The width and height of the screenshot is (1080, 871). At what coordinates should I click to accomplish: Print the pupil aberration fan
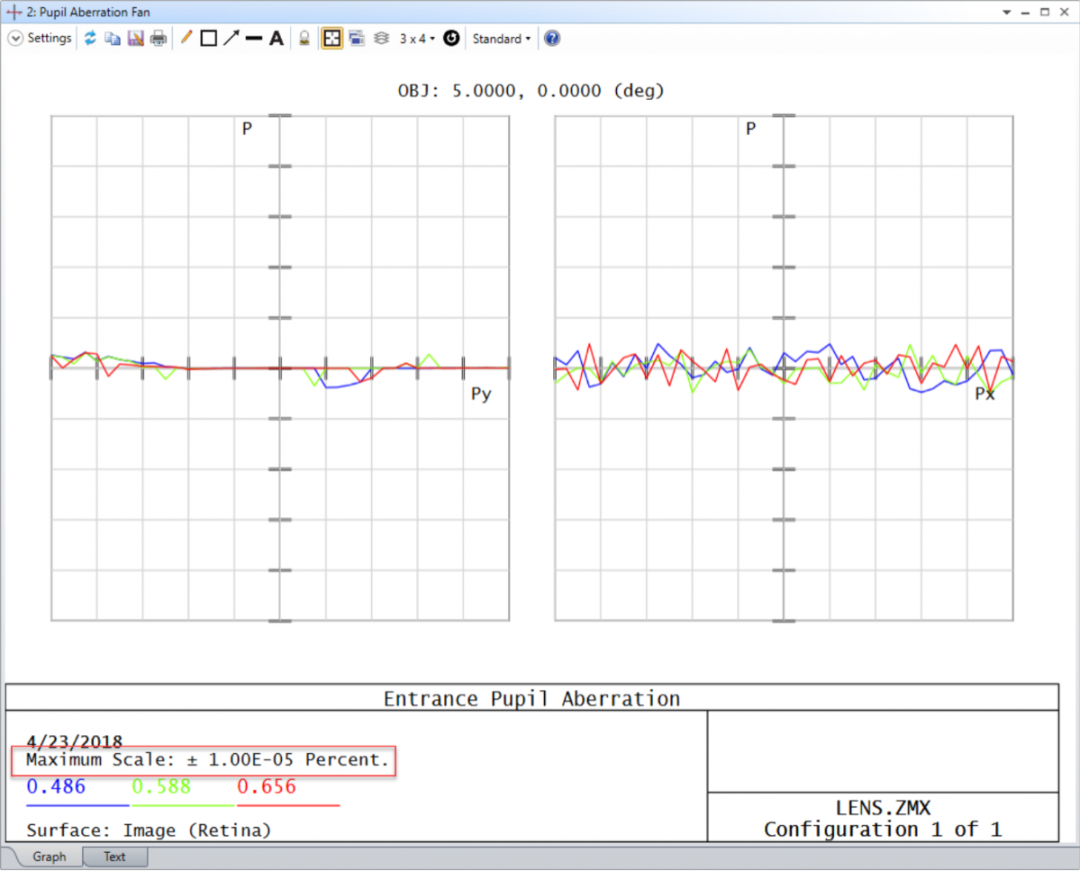click(159, 38)
